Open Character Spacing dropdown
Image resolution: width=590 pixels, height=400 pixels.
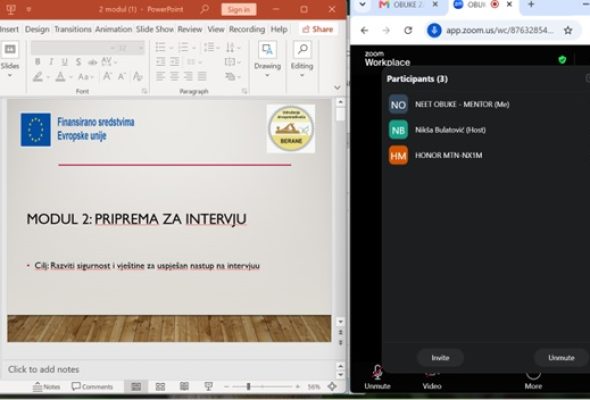point(109,62)
